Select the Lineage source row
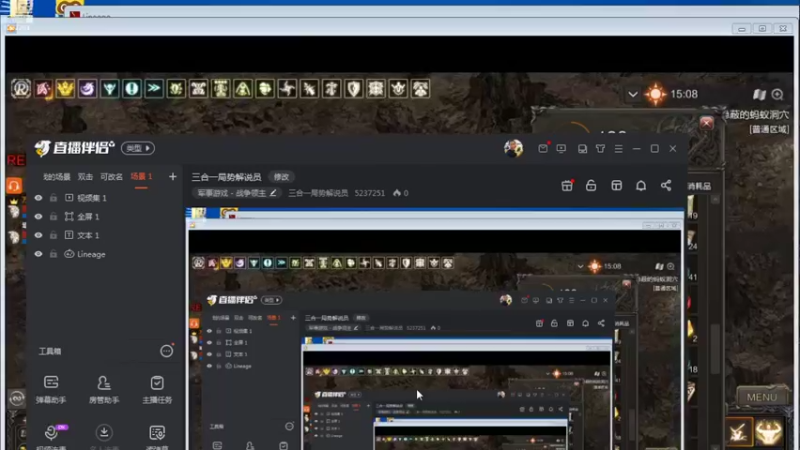This screenshot has height=450, width=800. pyautogui.click(x=105, y=254)
